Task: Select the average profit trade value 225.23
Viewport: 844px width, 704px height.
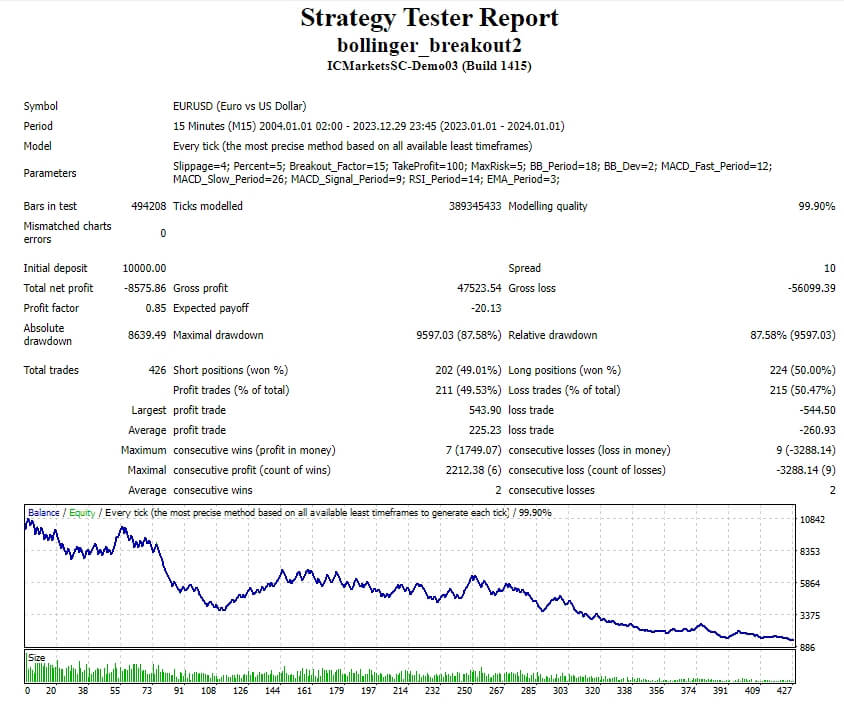Action: pos(485,430)
